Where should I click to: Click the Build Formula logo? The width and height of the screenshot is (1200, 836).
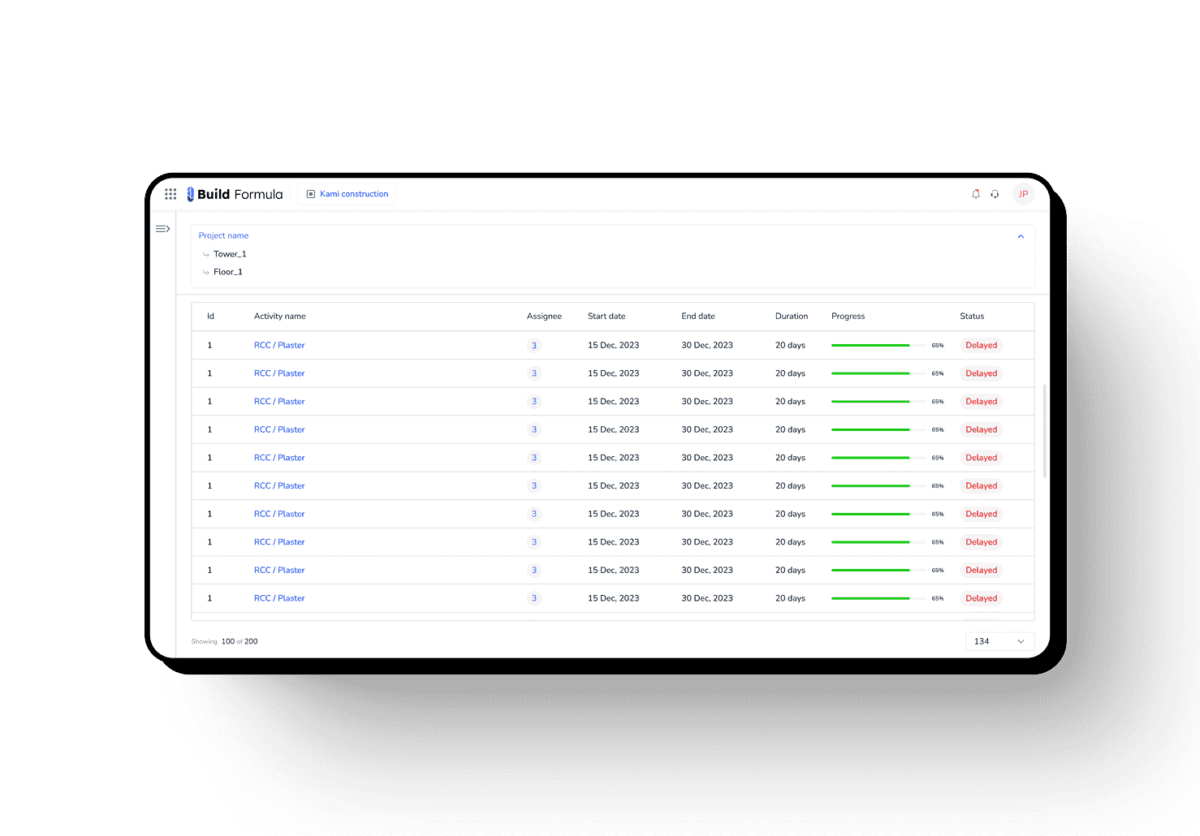pyautogui.click(x=235, y=194)
